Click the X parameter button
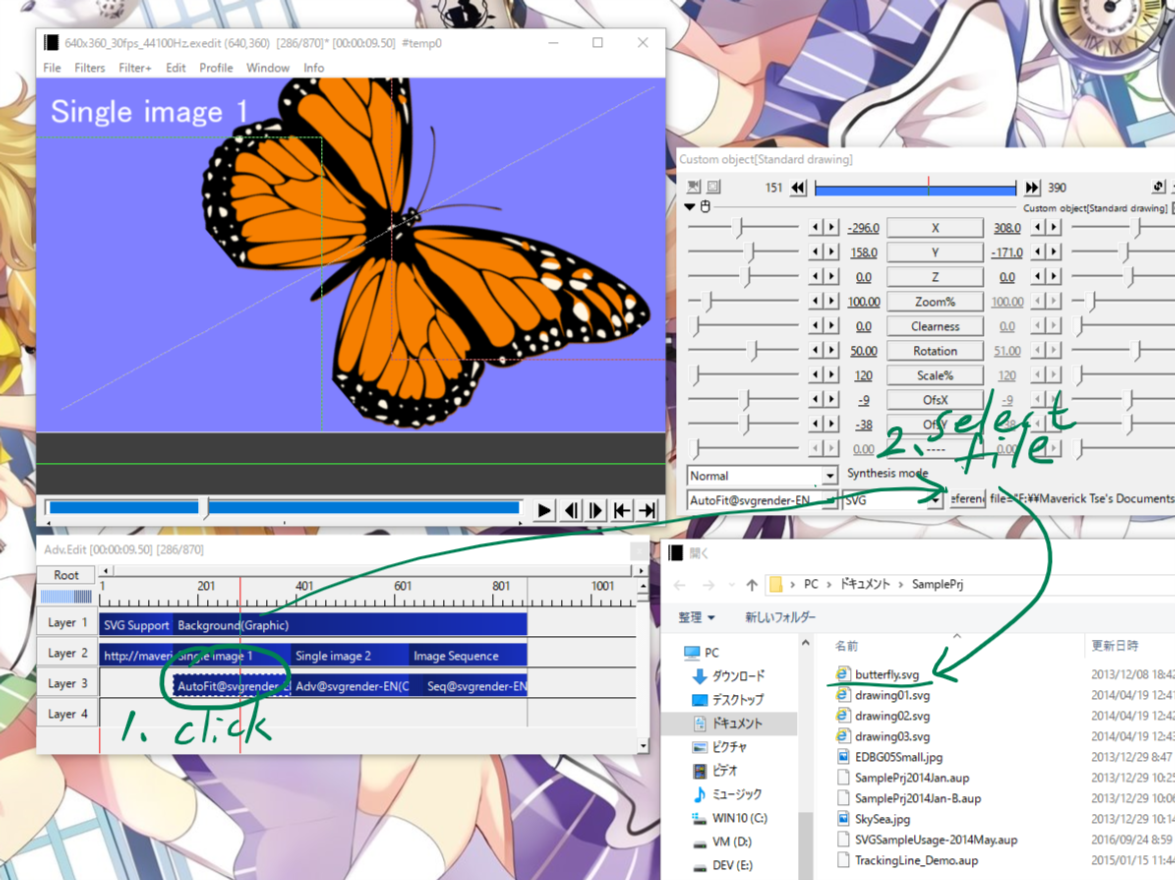The height and width of the screenshot is (880, 1175). 935,227
